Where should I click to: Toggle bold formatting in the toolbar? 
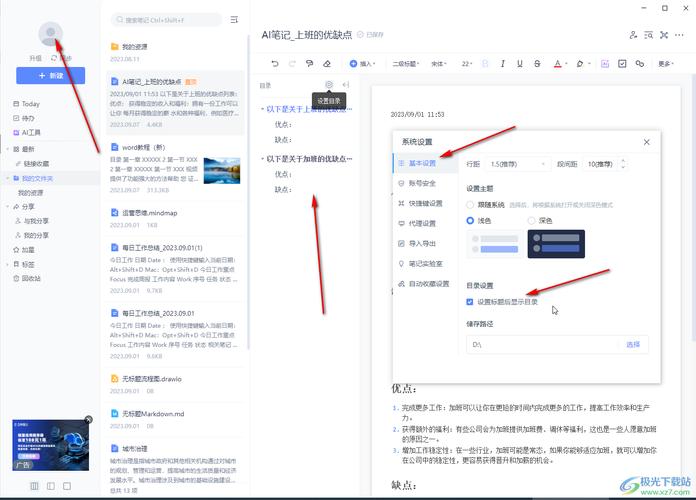click(x=485, y=64)
